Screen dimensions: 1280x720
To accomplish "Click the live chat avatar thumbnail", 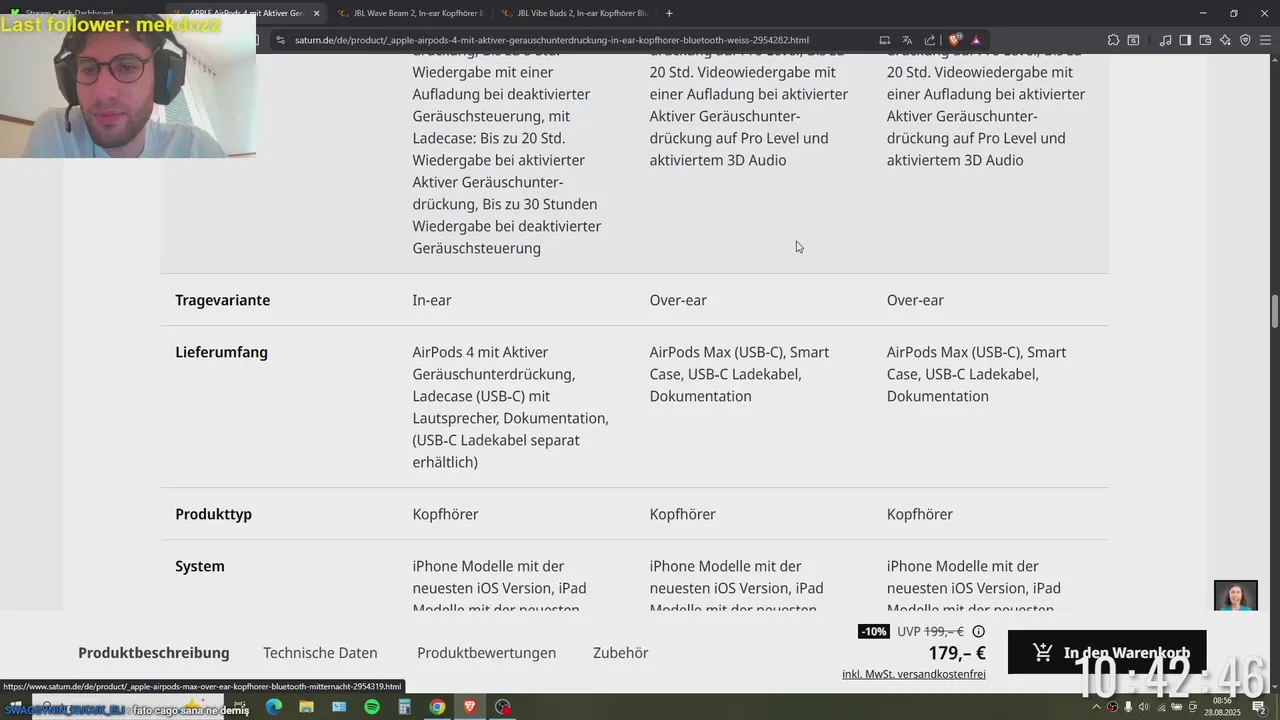I will [1236, 596].
